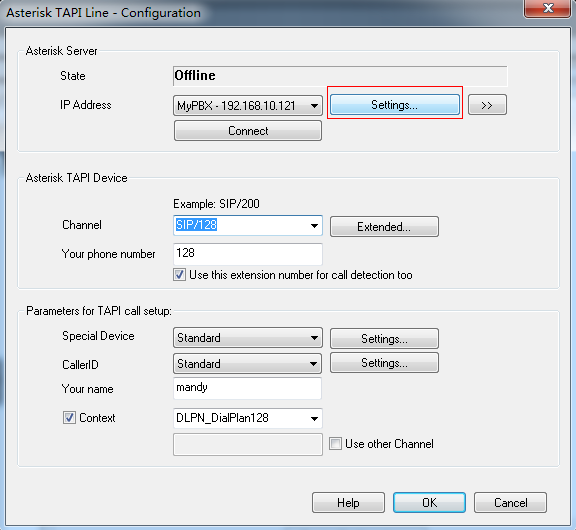Click the >> expand button
This screenshot has height=530, width=576.
click(x=487, y=105)
